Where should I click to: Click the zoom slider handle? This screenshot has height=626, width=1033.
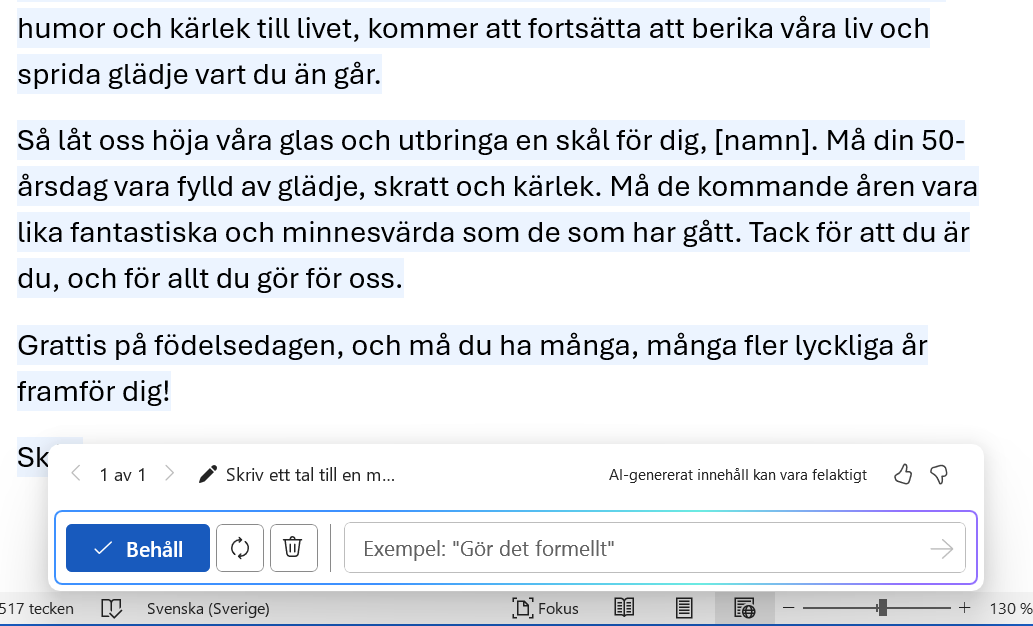[x=882, y=608]
